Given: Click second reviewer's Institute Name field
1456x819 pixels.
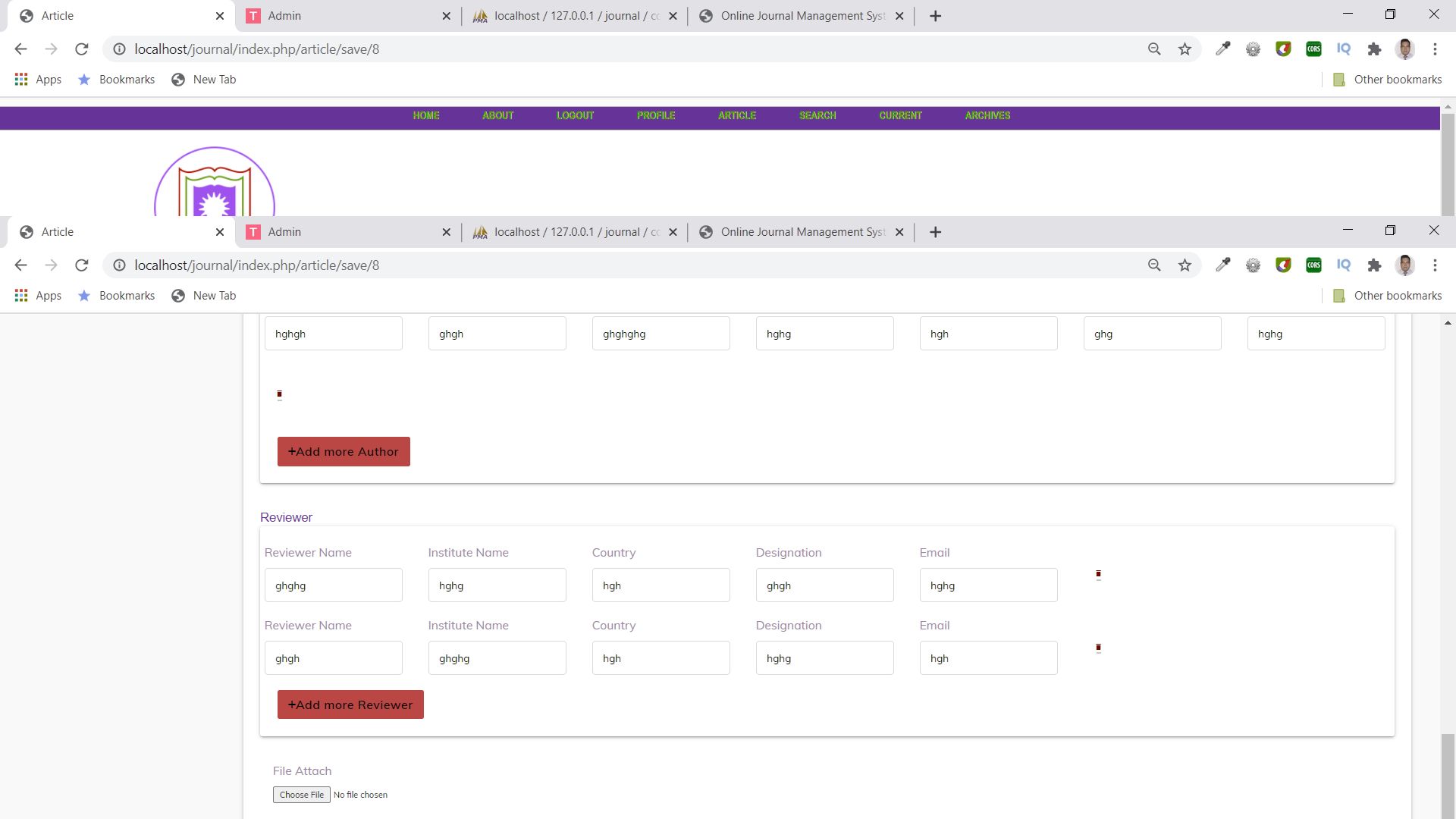Looking at the screenshot, I should 497,658.
